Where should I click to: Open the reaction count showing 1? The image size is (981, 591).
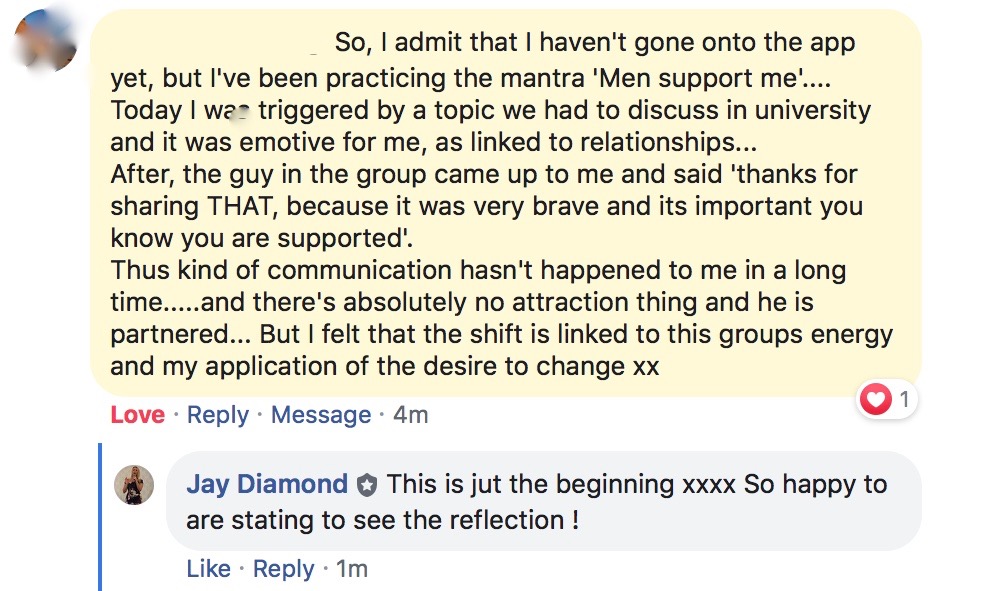pos(904,400)
